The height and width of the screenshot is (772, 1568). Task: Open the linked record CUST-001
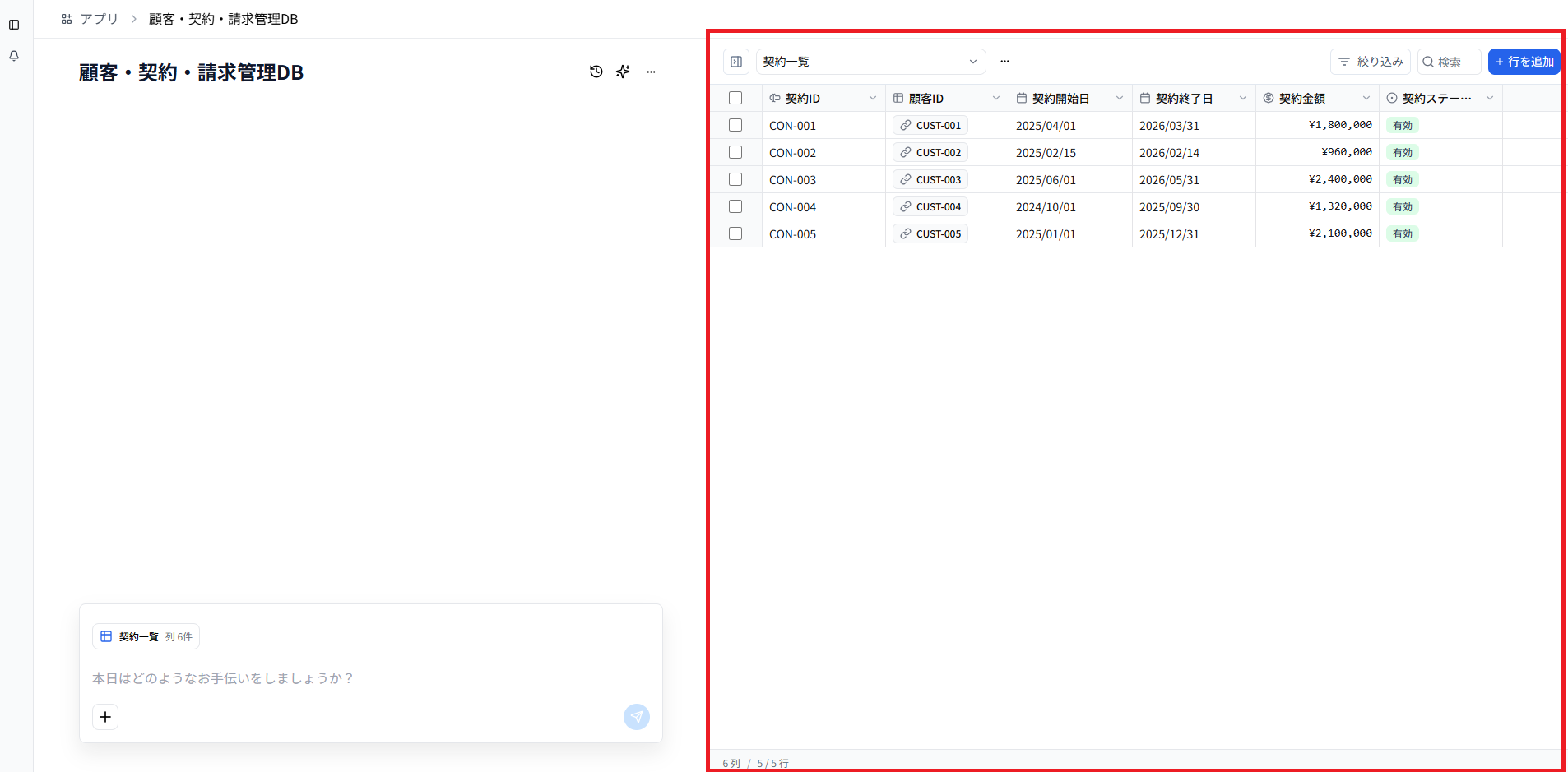930,126
